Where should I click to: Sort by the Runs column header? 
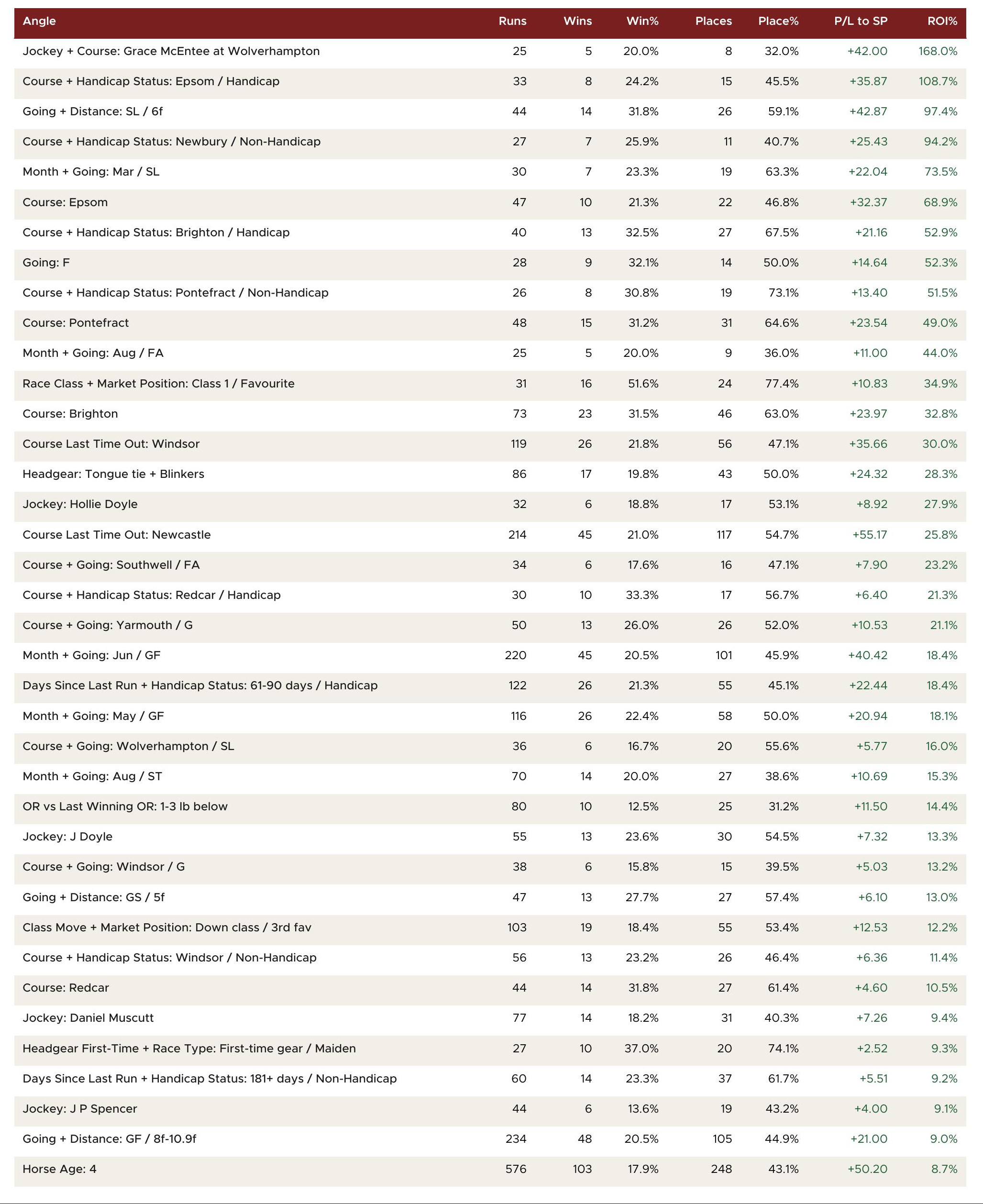pyautogui.click(x=512, y=21)
